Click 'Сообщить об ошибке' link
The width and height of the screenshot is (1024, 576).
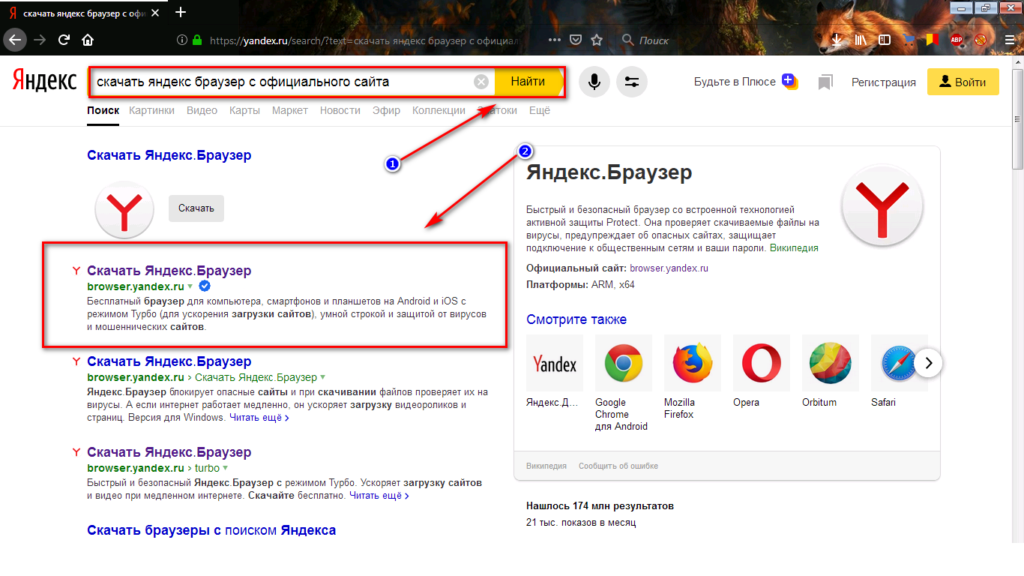[618, 466]
